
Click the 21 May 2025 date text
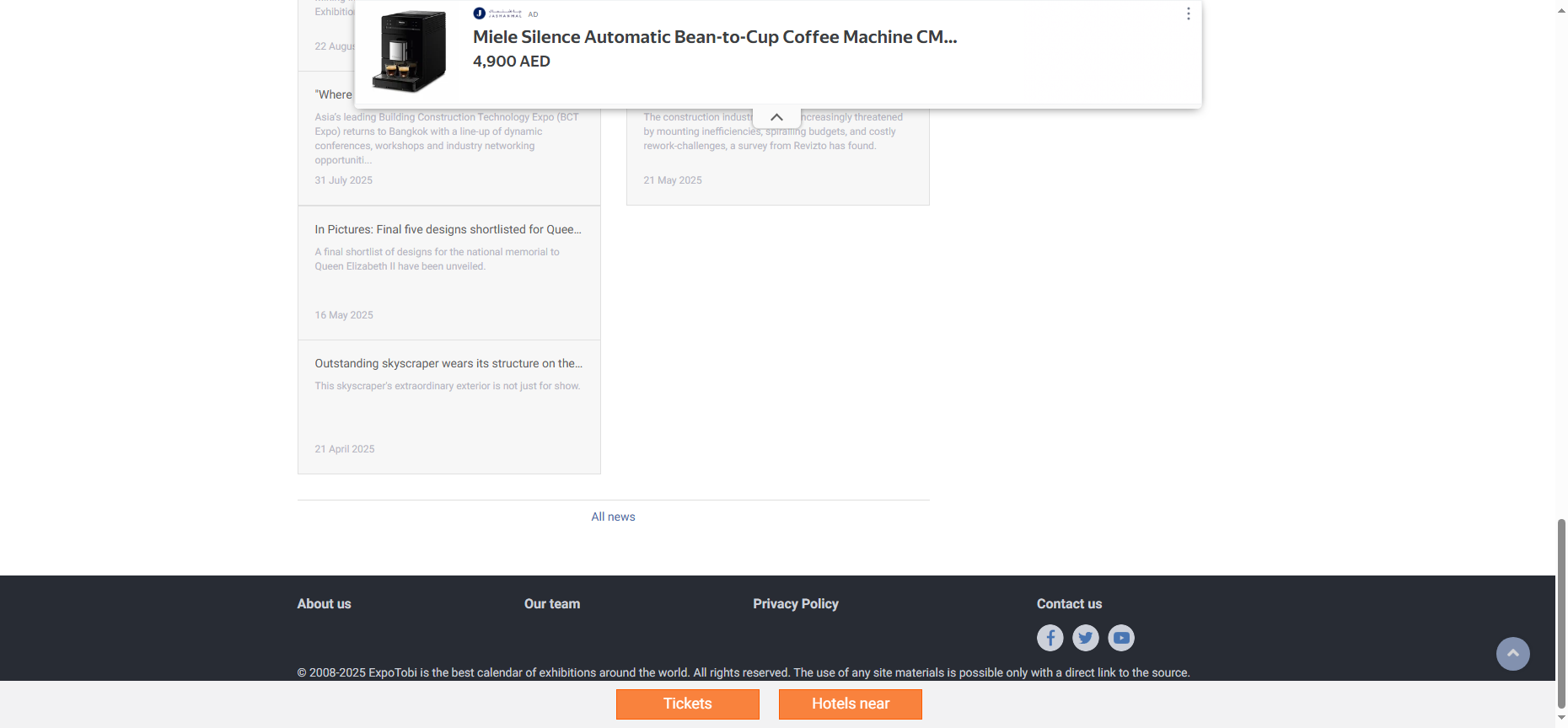(x=672, y=180)
